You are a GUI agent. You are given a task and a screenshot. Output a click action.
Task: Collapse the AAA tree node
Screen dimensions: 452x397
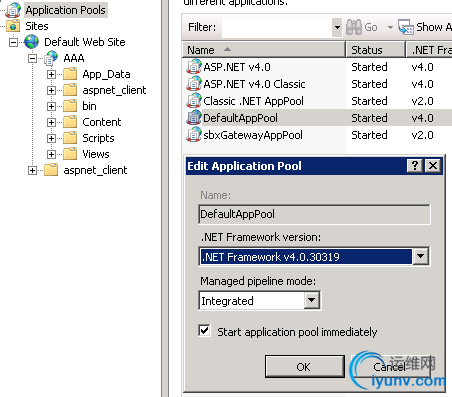point(32,58)
